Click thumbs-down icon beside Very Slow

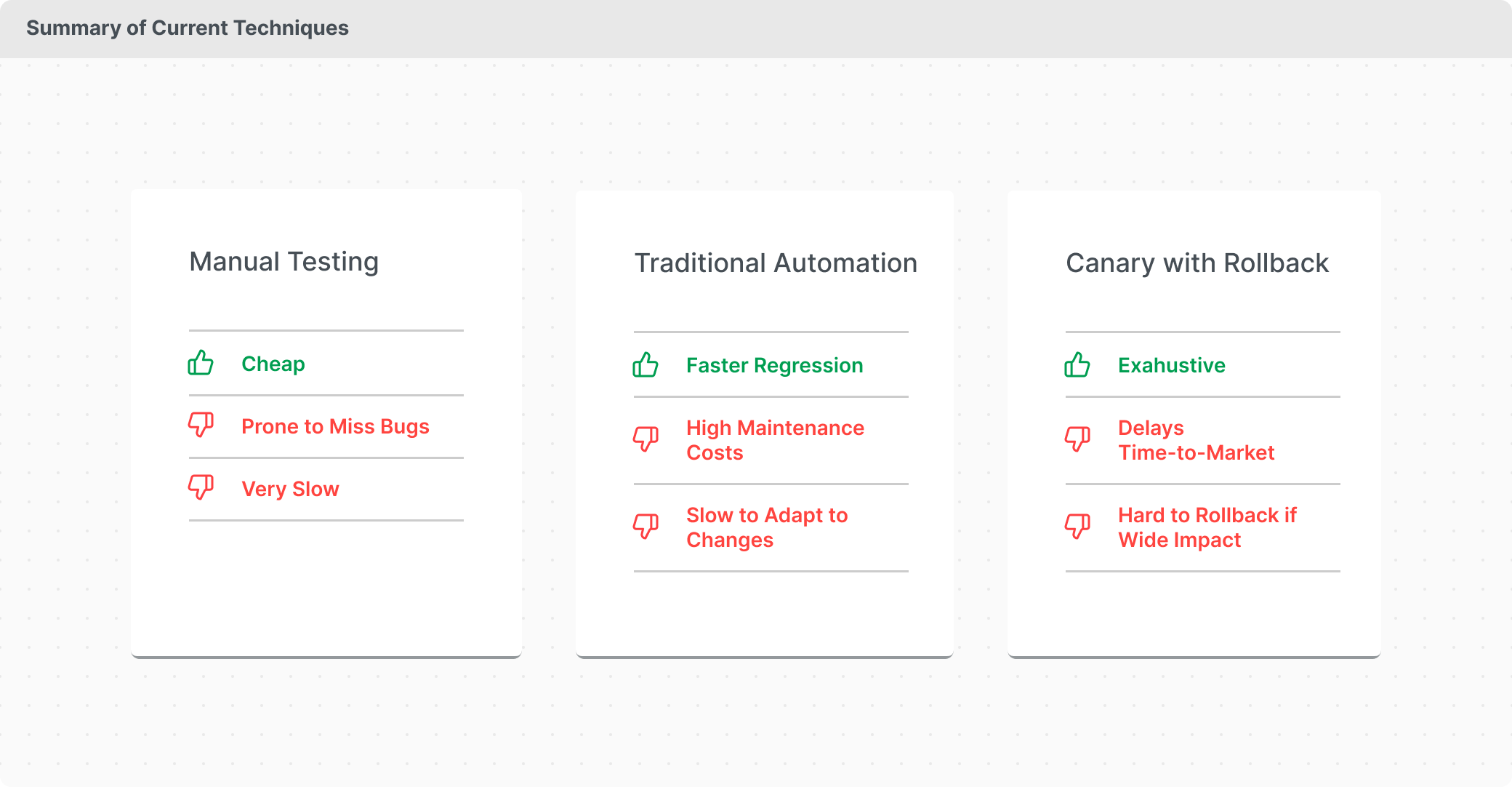click(201, 487)
